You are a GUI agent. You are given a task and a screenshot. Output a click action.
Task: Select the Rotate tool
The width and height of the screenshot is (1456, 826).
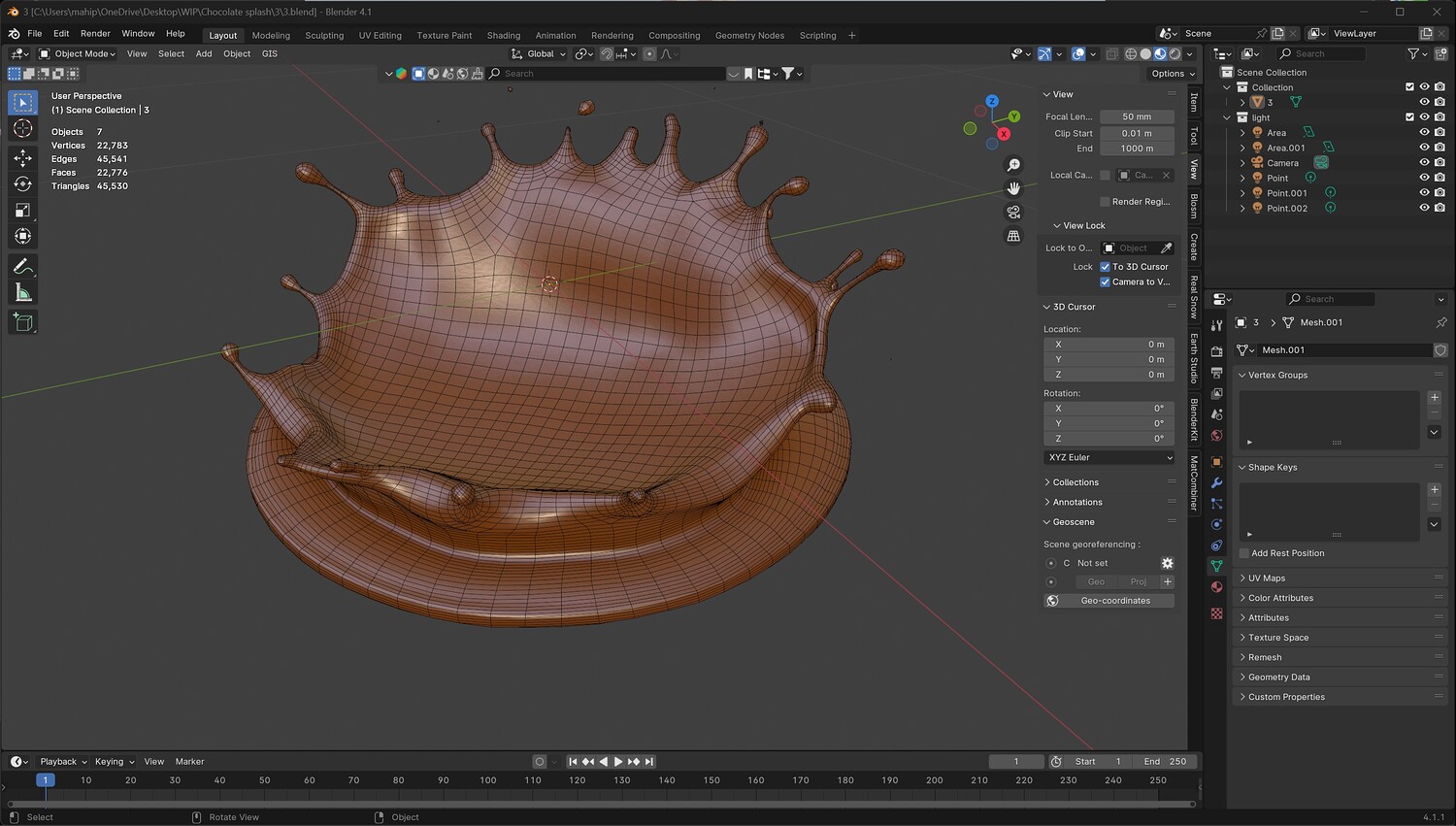tap(23, 183)
